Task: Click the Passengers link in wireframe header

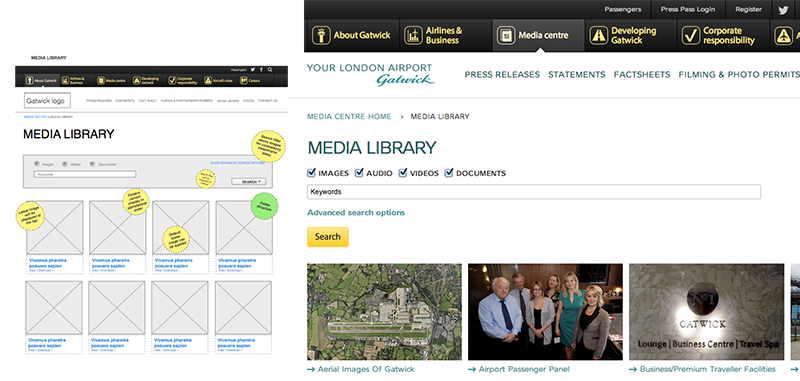Action: [x=238, y=69]
